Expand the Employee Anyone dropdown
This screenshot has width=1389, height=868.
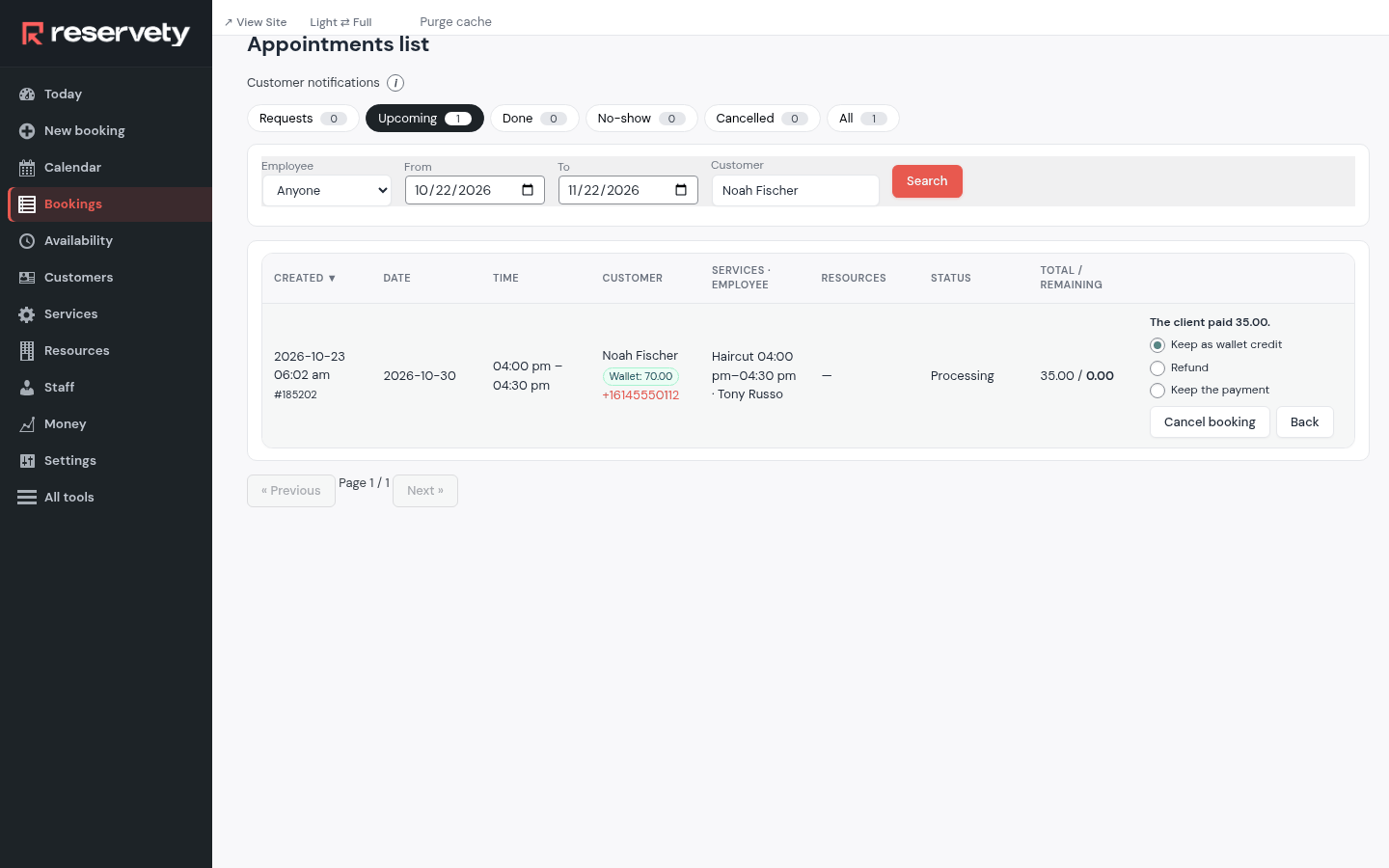coord(327,191)
